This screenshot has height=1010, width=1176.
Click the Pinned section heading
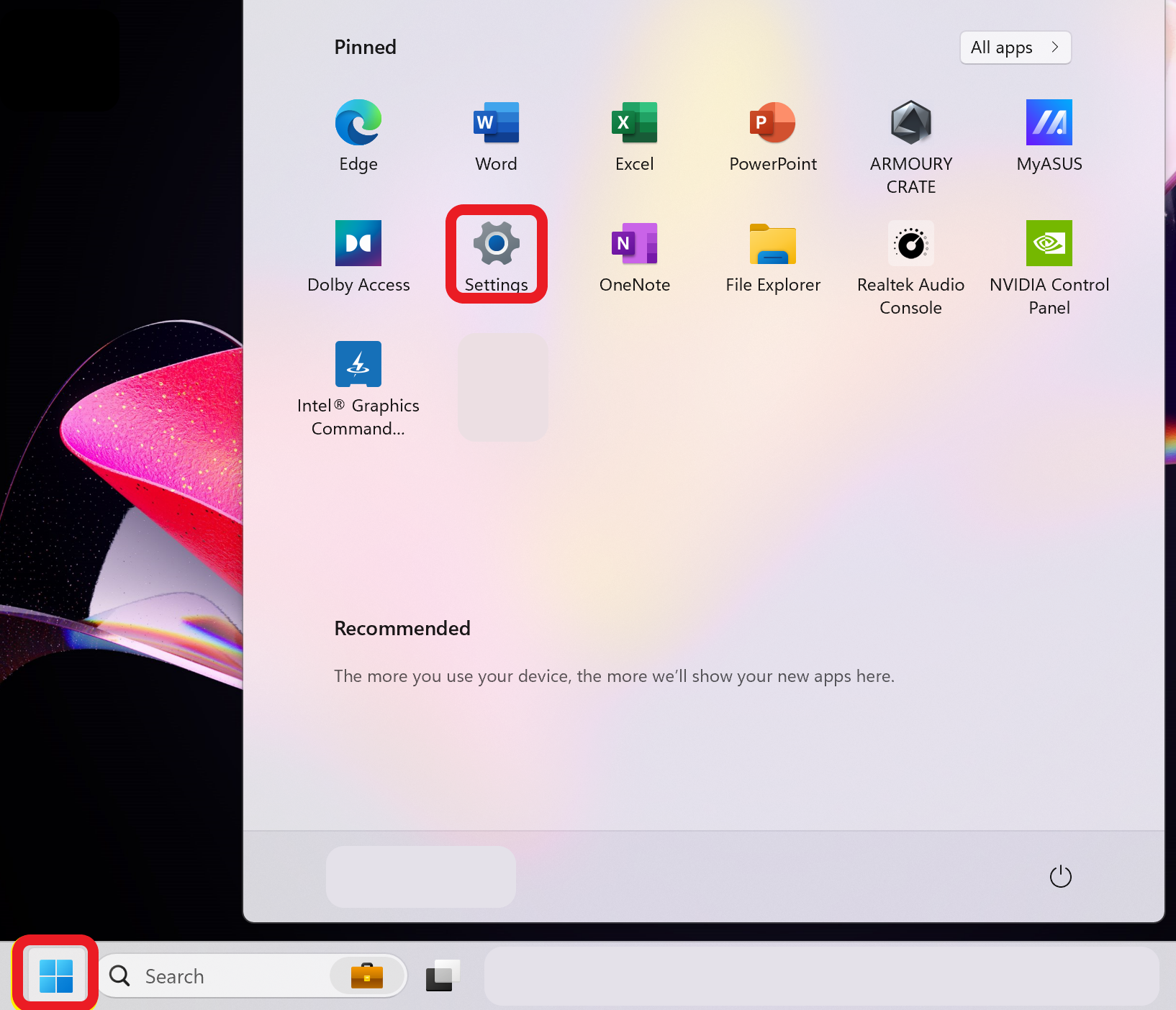click(x=366, y=47)
